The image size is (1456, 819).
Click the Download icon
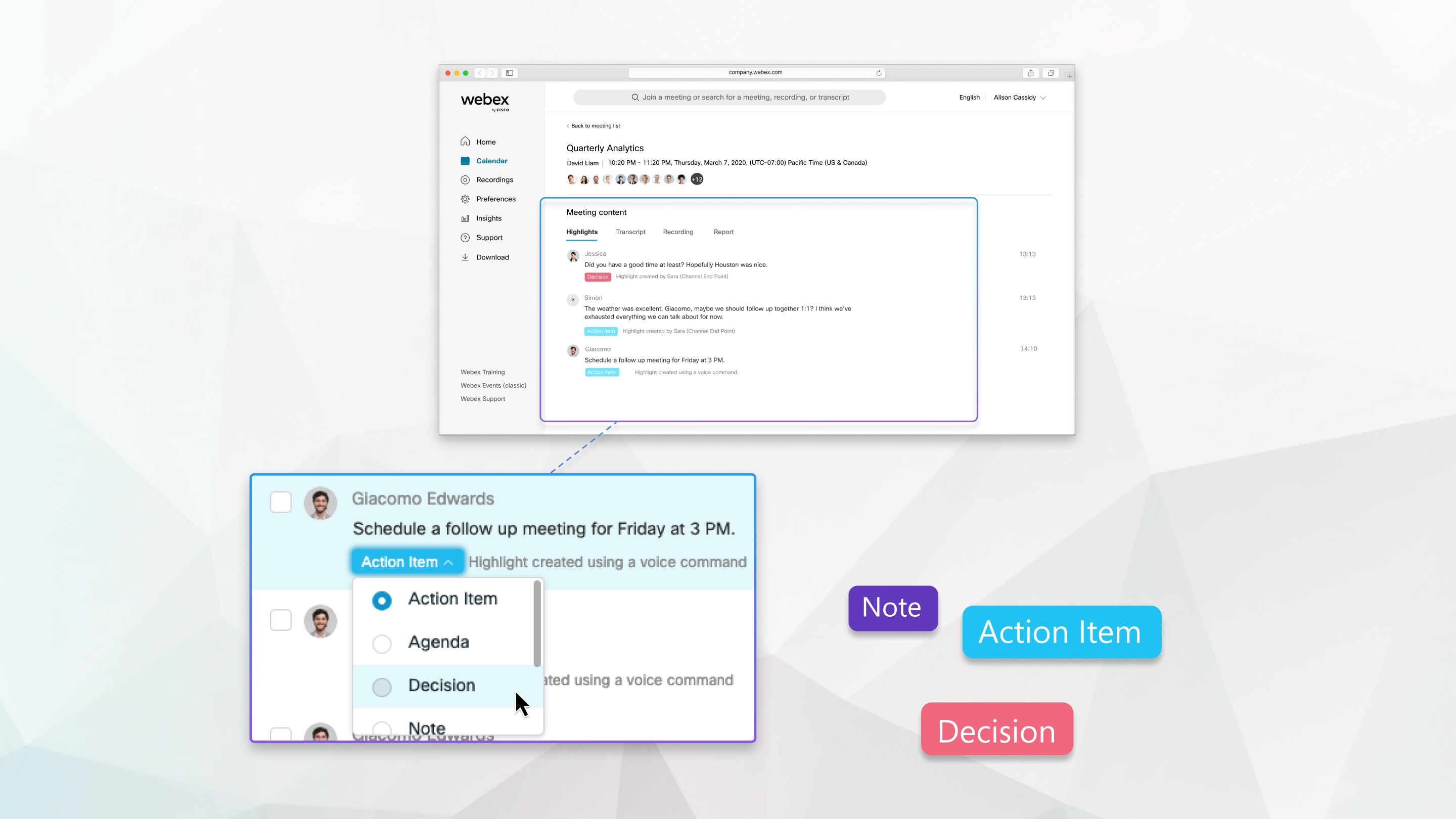click(x=465, y=257)
